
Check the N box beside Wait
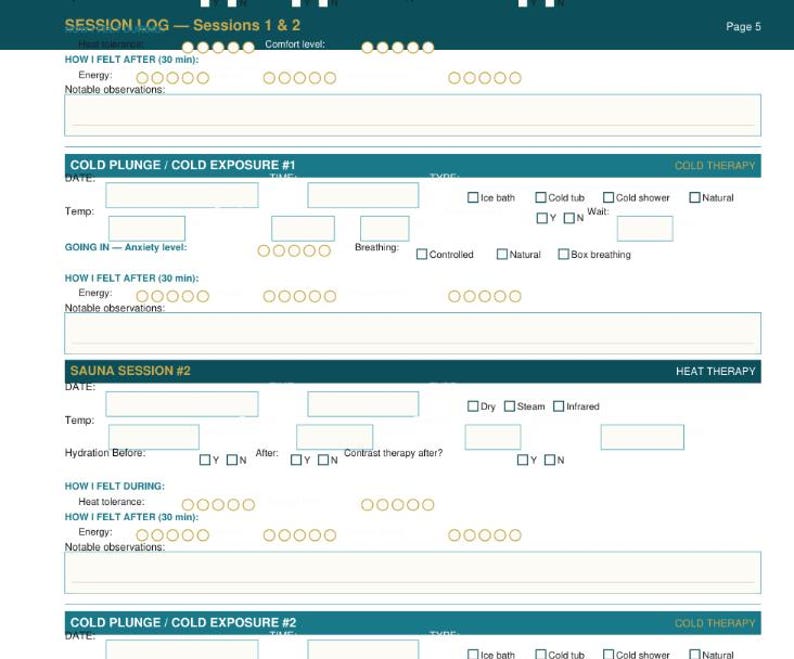click(x=569, y=218)
